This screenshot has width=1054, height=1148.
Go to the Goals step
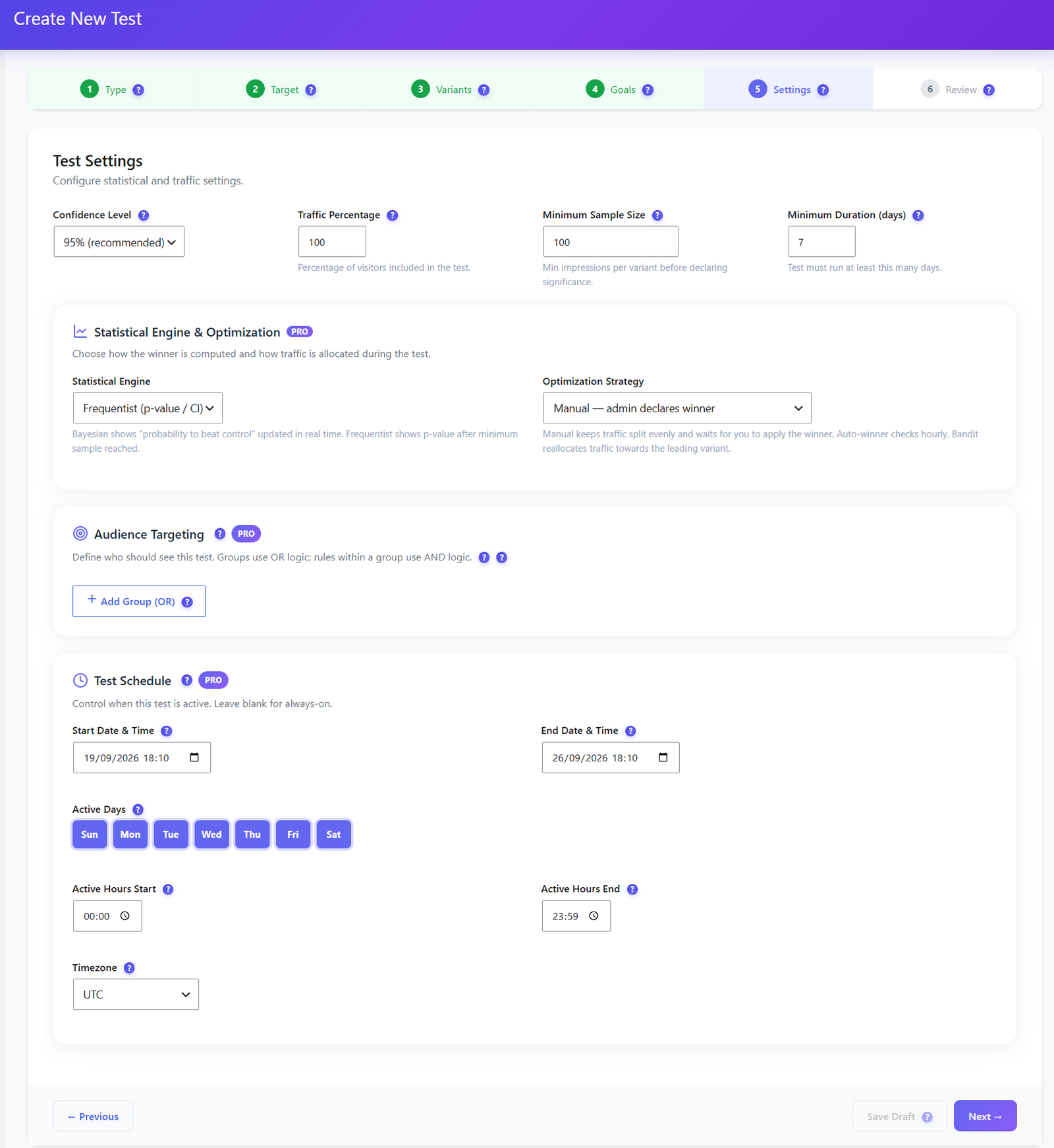pos(620,90)
